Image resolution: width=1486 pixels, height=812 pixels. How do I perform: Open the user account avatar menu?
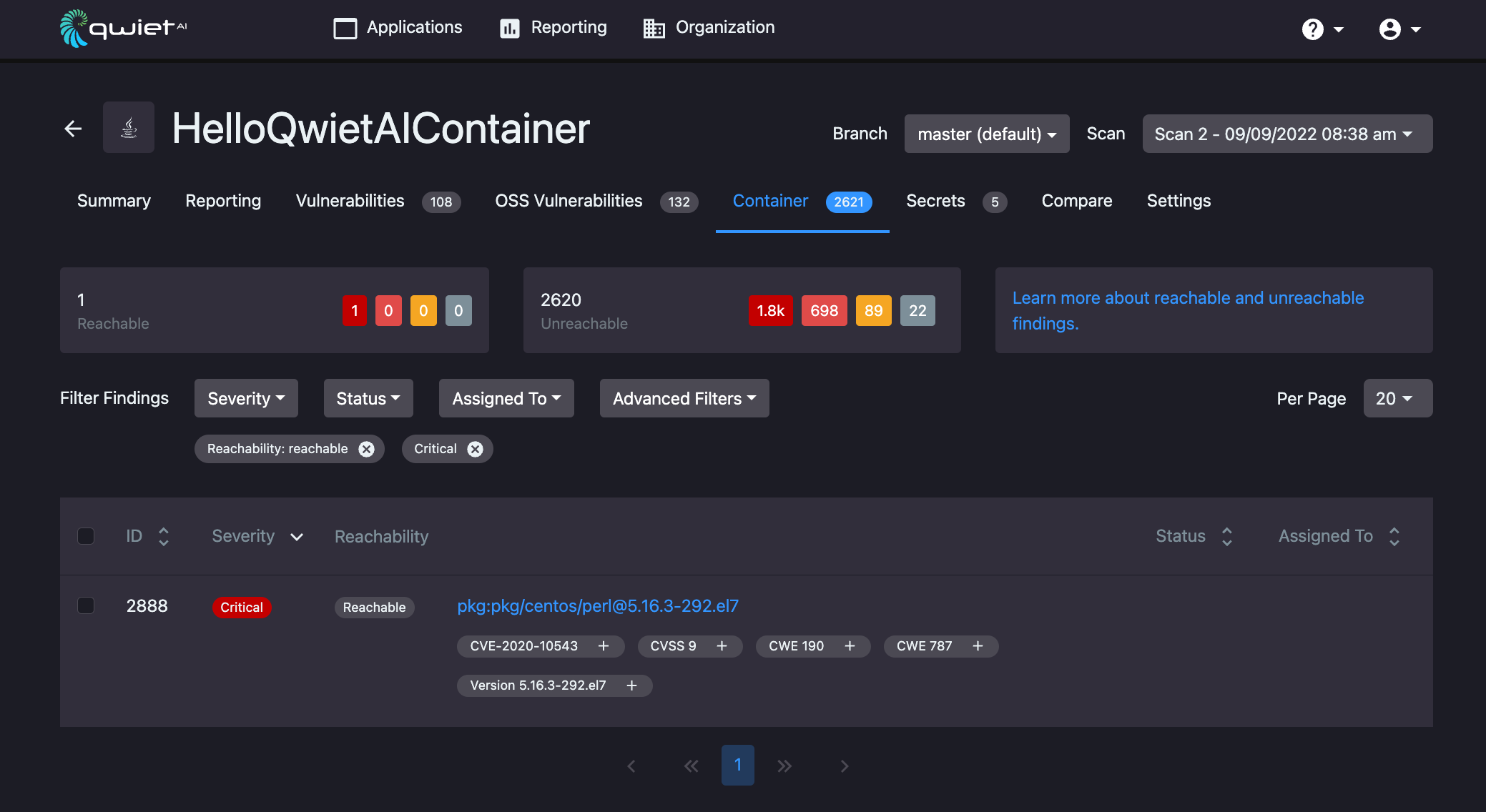1399,29
